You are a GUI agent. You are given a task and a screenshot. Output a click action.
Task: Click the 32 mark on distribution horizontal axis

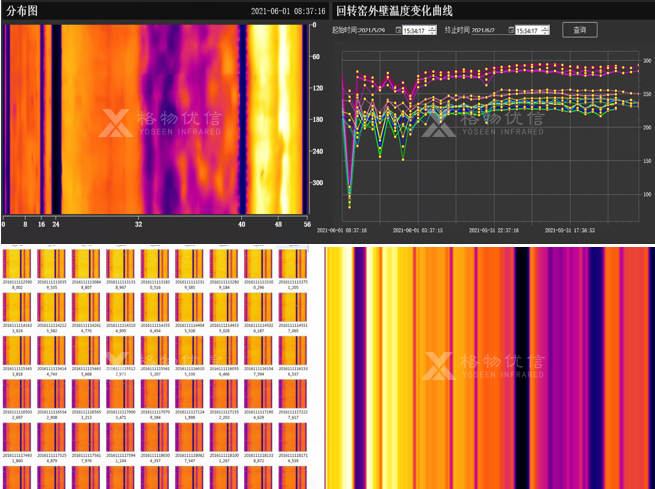pyautogui.click(x=138, y=224)
